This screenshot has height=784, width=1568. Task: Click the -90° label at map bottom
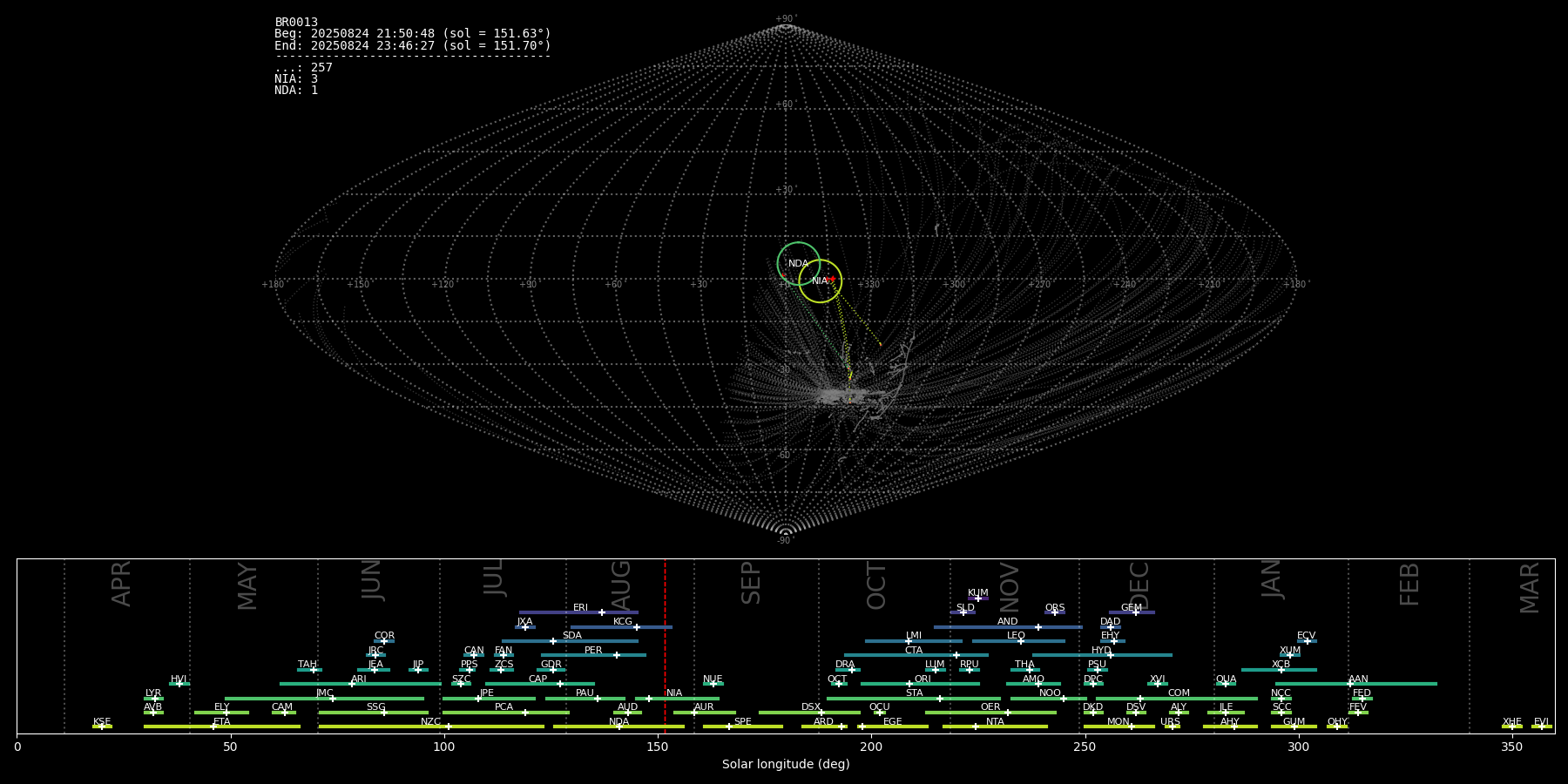coord(786,541)
